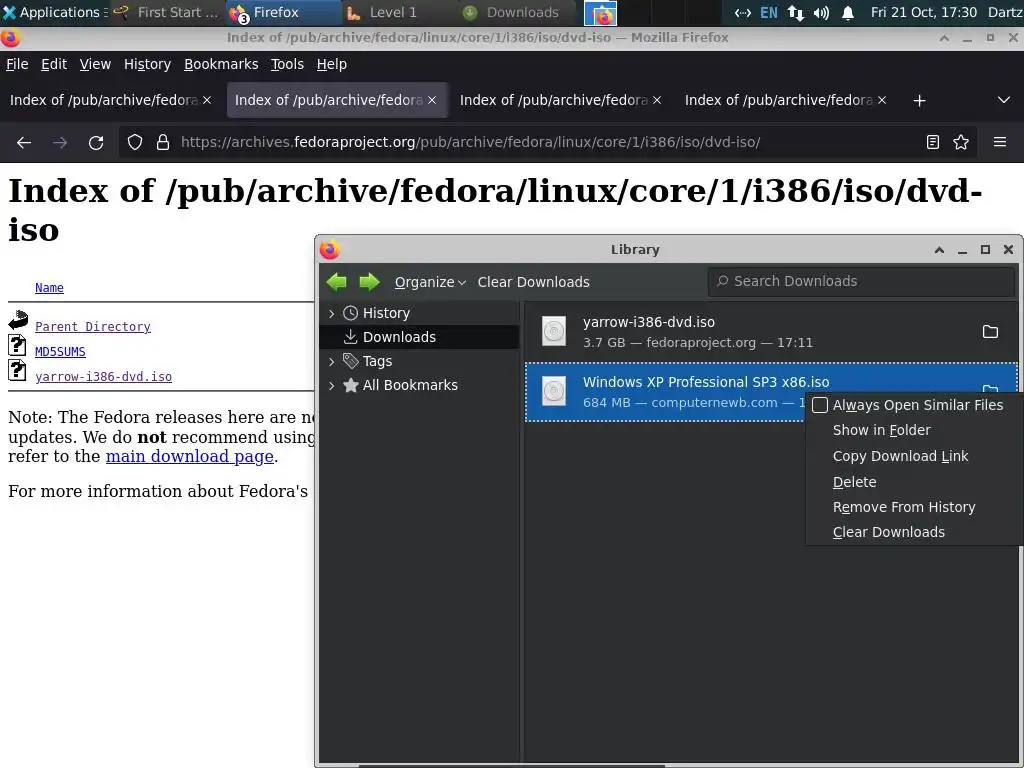Go back in Library with green left arrow
Viewport: 1024px width, 768px height.
[x=337, y=282]
